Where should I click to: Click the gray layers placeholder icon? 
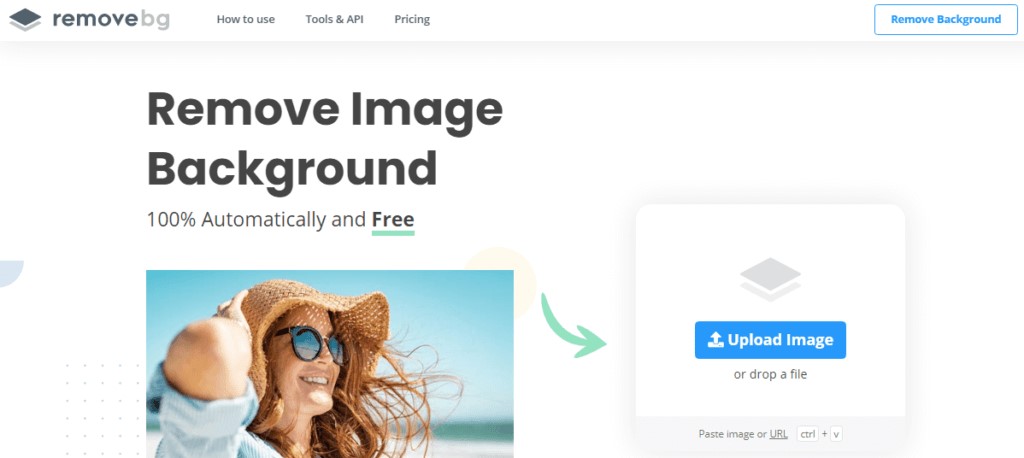(771, 279)
